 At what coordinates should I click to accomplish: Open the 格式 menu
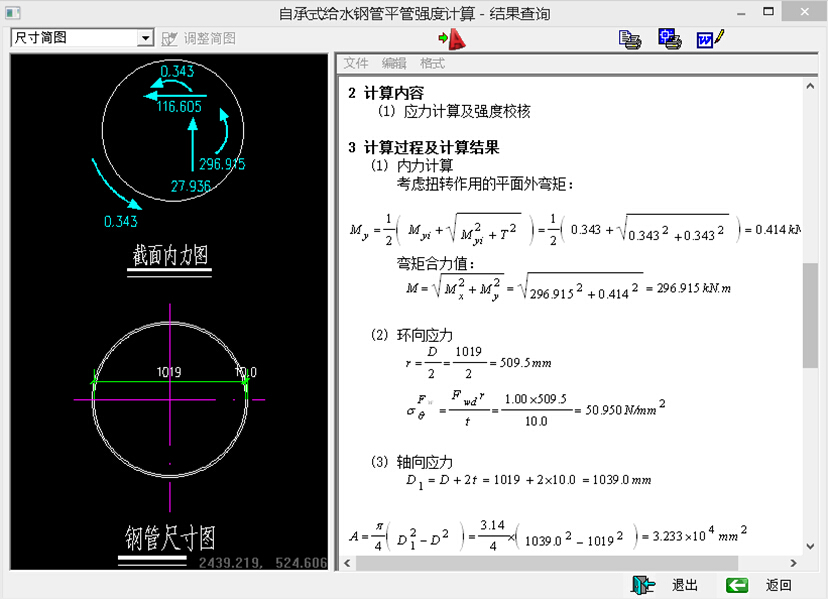[x=432, y=63]
